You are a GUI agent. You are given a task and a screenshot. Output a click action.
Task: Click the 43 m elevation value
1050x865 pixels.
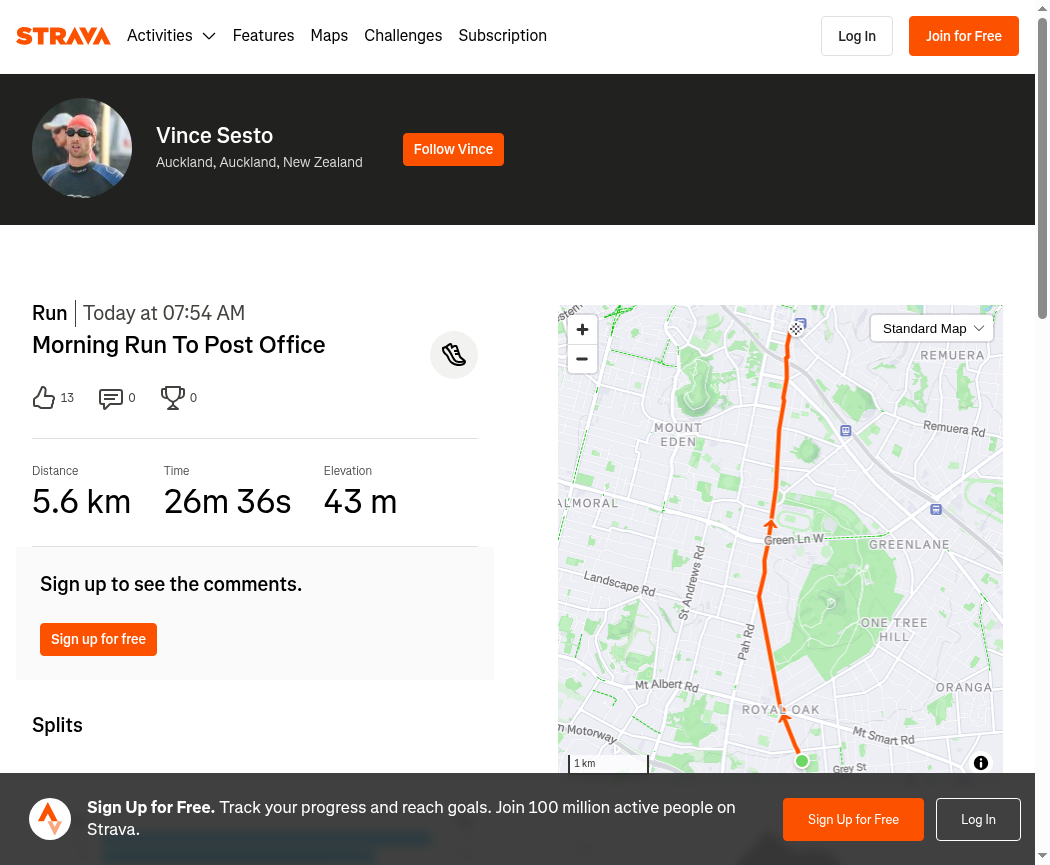point(360,501)
